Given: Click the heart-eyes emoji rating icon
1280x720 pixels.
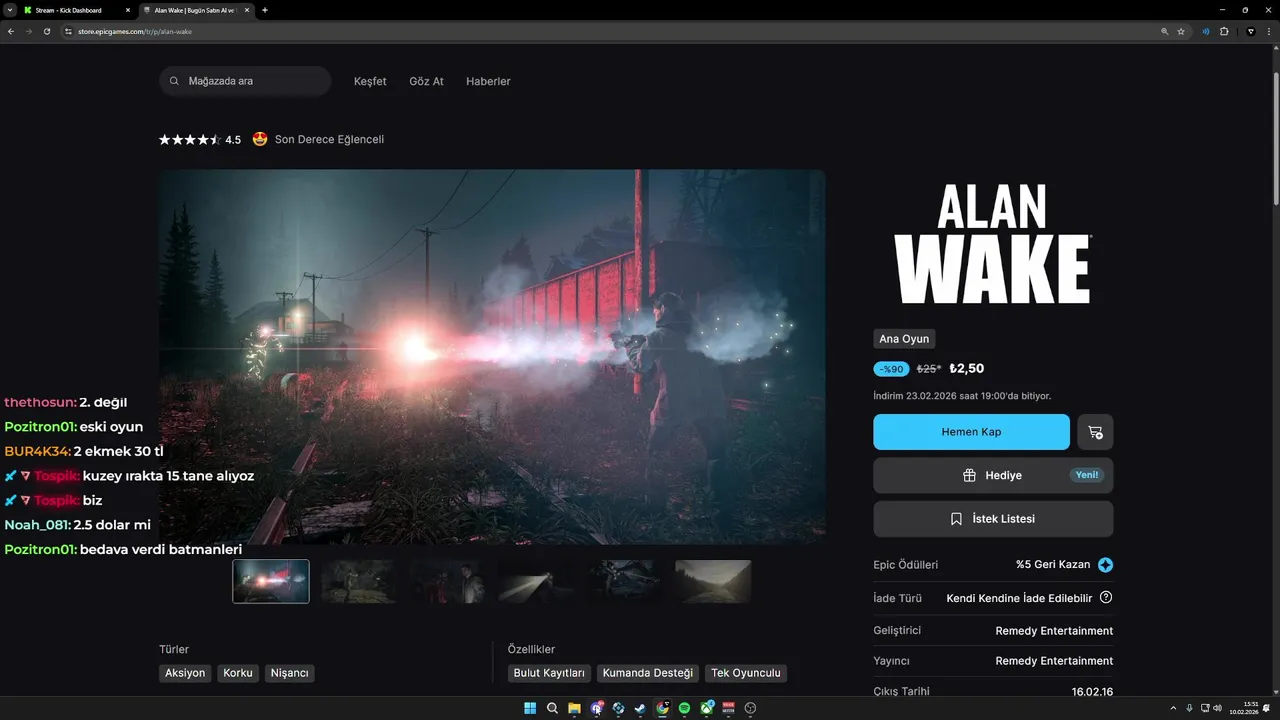Looking at the screenshot, I should pos(260,139).
